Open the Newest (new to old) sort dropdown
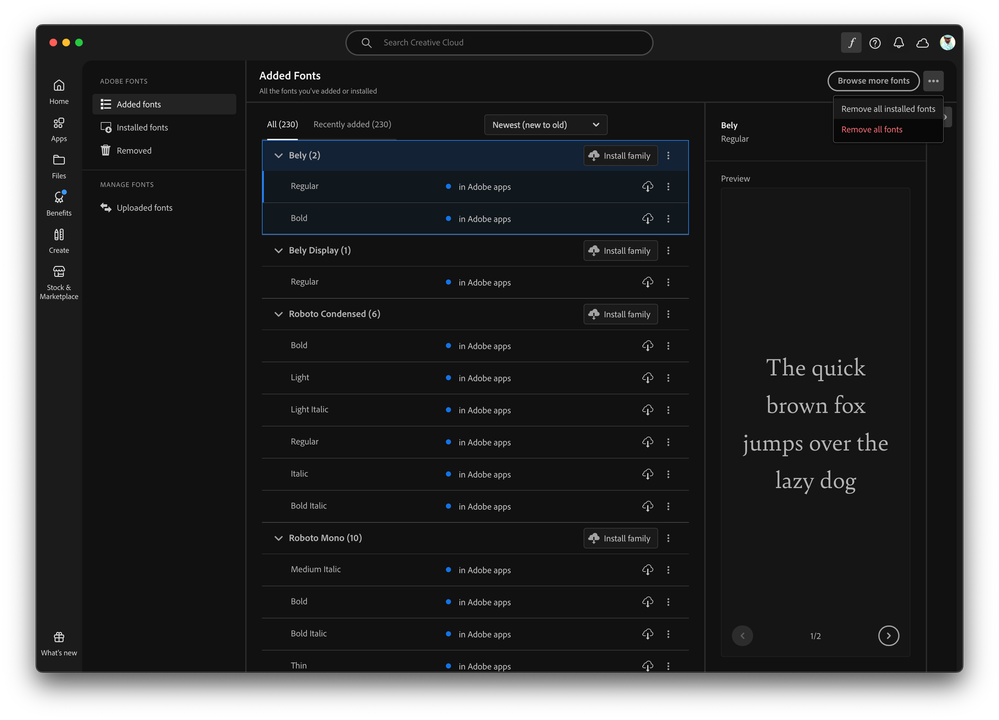 click(545, 125)
